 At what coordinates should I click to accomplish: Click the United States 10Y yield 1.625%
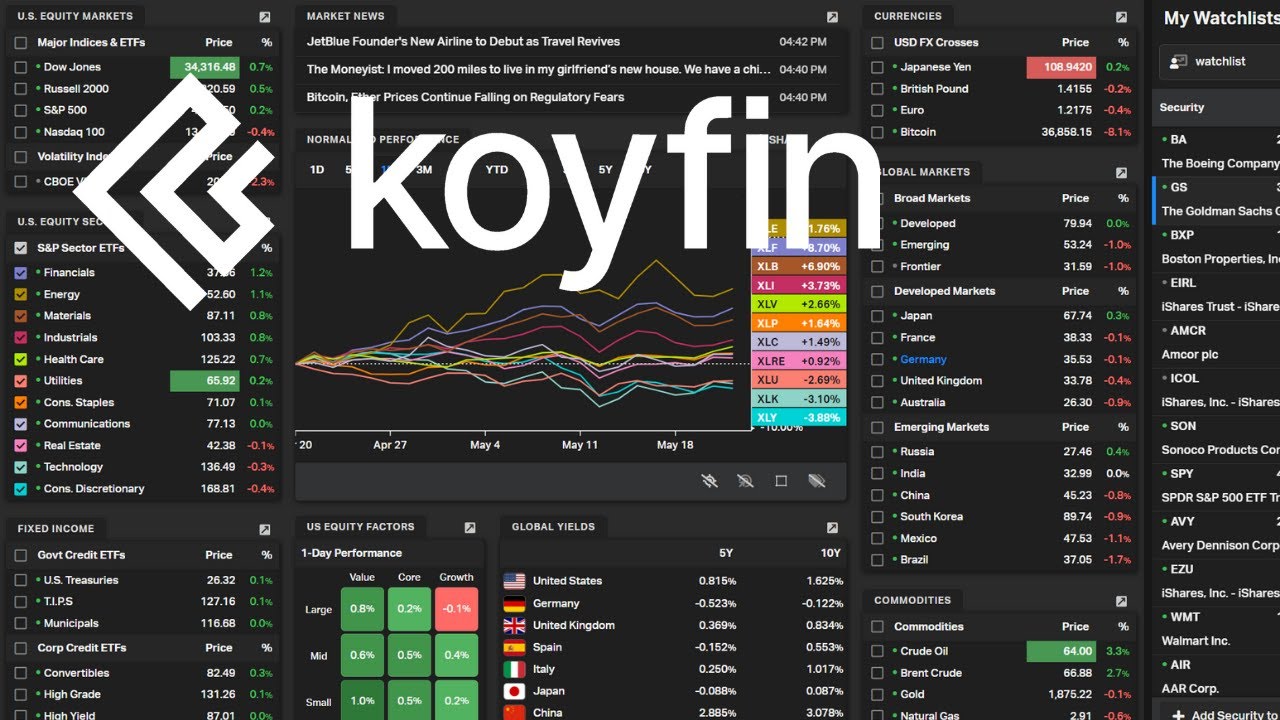(x=824, y=581)
